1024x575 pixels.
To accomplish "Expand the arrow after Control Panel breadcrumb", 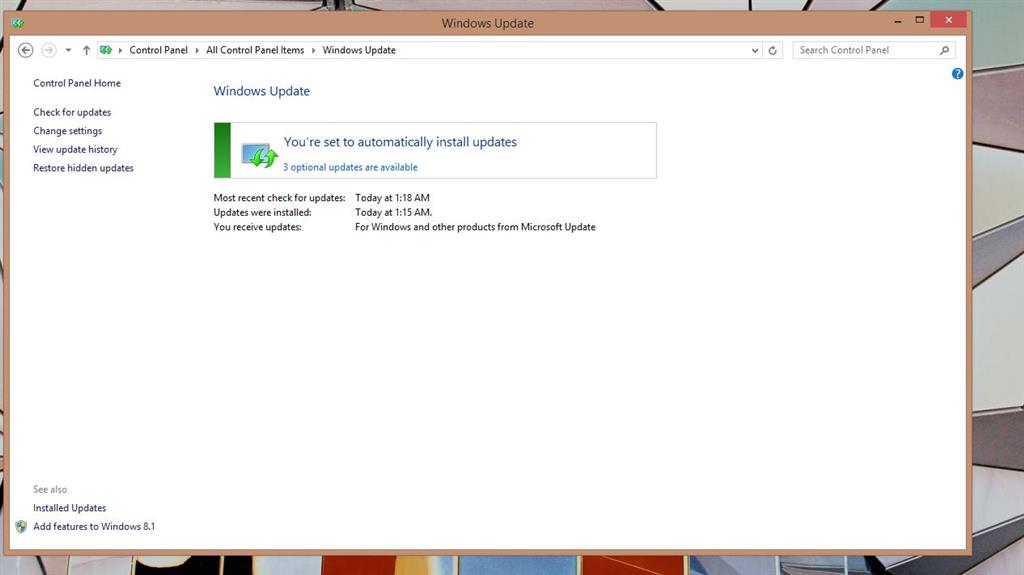I will click(x=197, y=50).
